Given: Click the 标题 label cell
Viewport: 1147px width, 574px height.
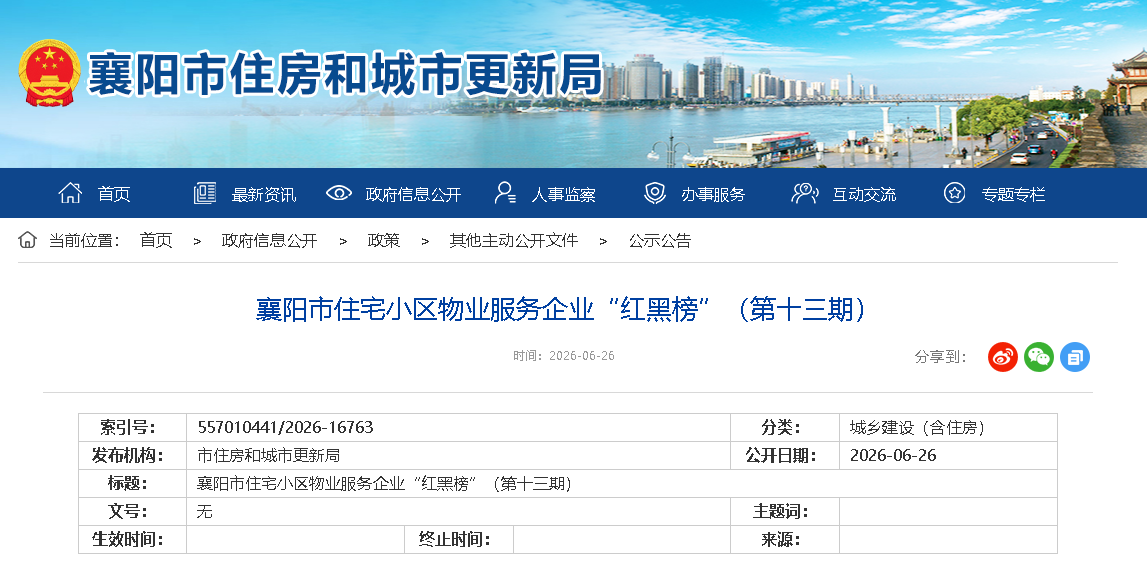Looking at the screenshot, I should pos(132,483).
